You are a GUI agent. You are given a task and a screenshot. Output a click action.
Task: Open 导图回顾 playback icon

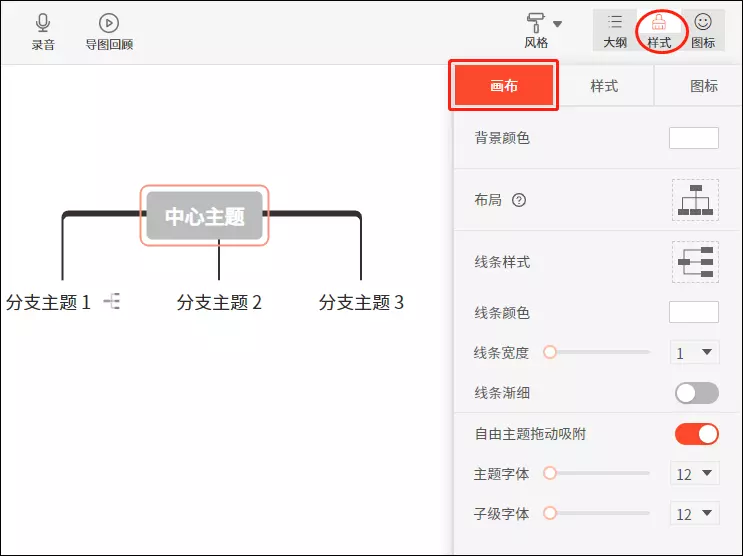point(109,23)
